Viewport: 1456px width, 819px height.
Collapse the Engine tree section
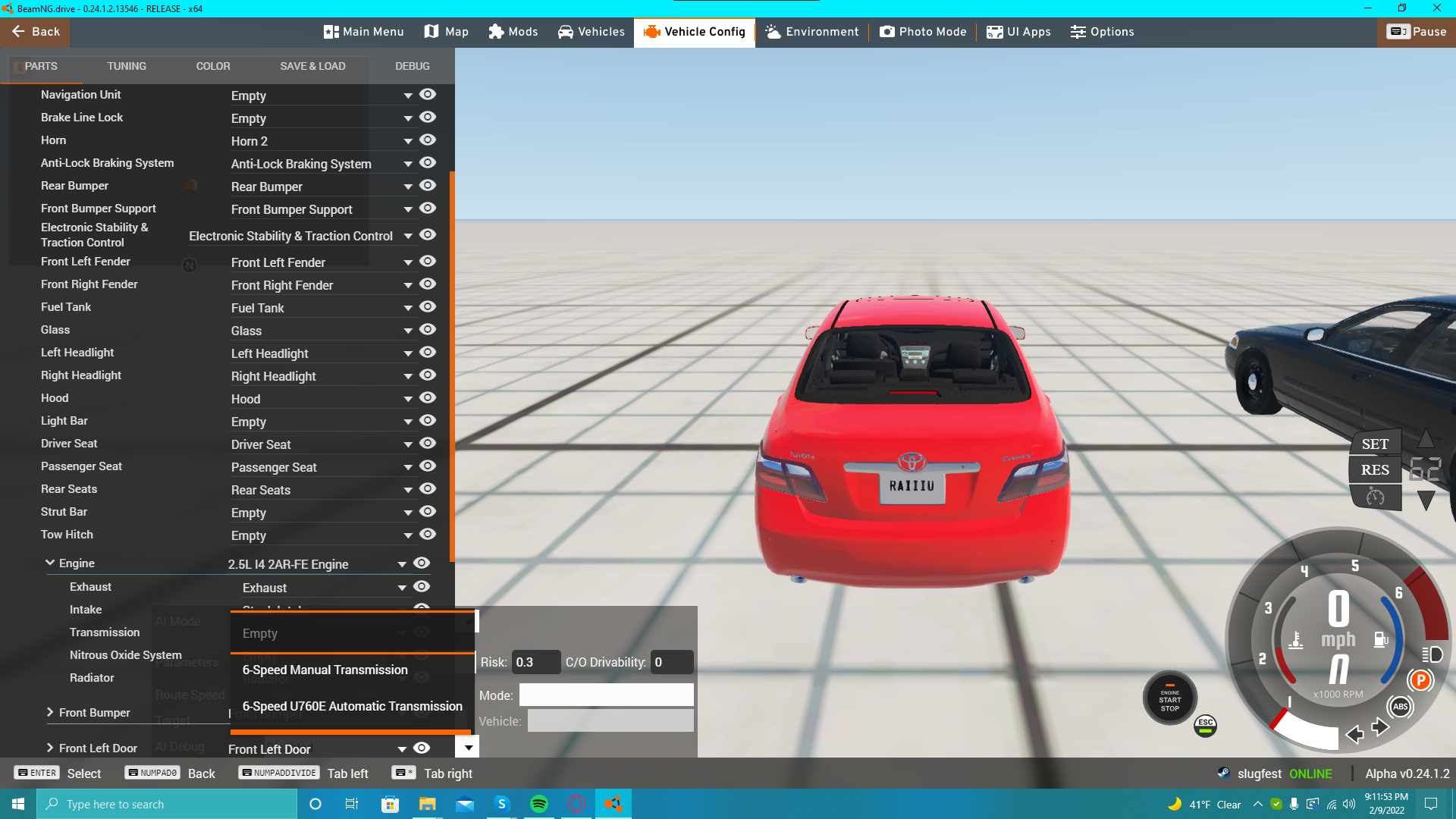pyautogui.click(x=50, y=563)
